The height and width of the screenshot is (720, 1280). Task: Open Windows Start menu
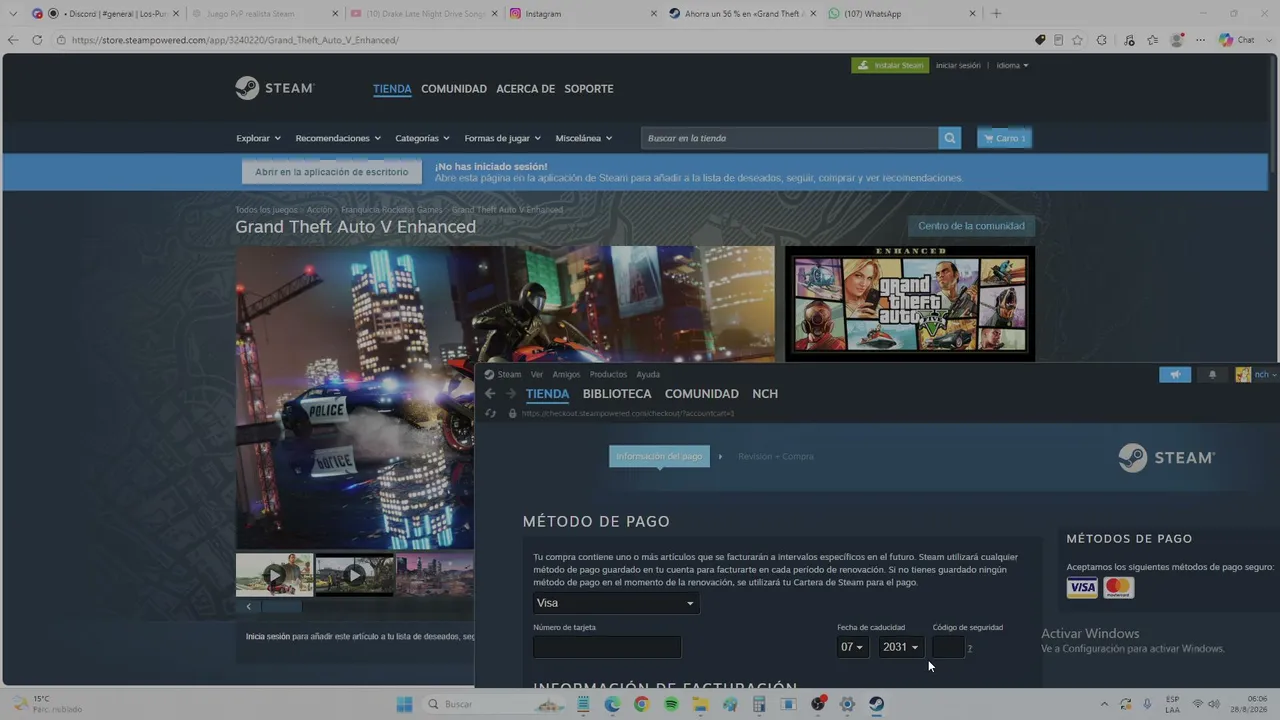coord(404,704)
